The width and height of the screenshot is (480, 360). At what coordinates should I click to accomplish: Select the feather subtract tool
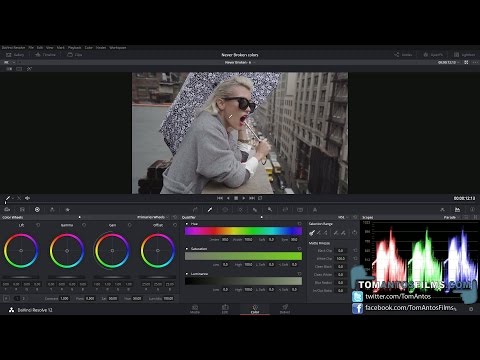[x=336, y=233]
